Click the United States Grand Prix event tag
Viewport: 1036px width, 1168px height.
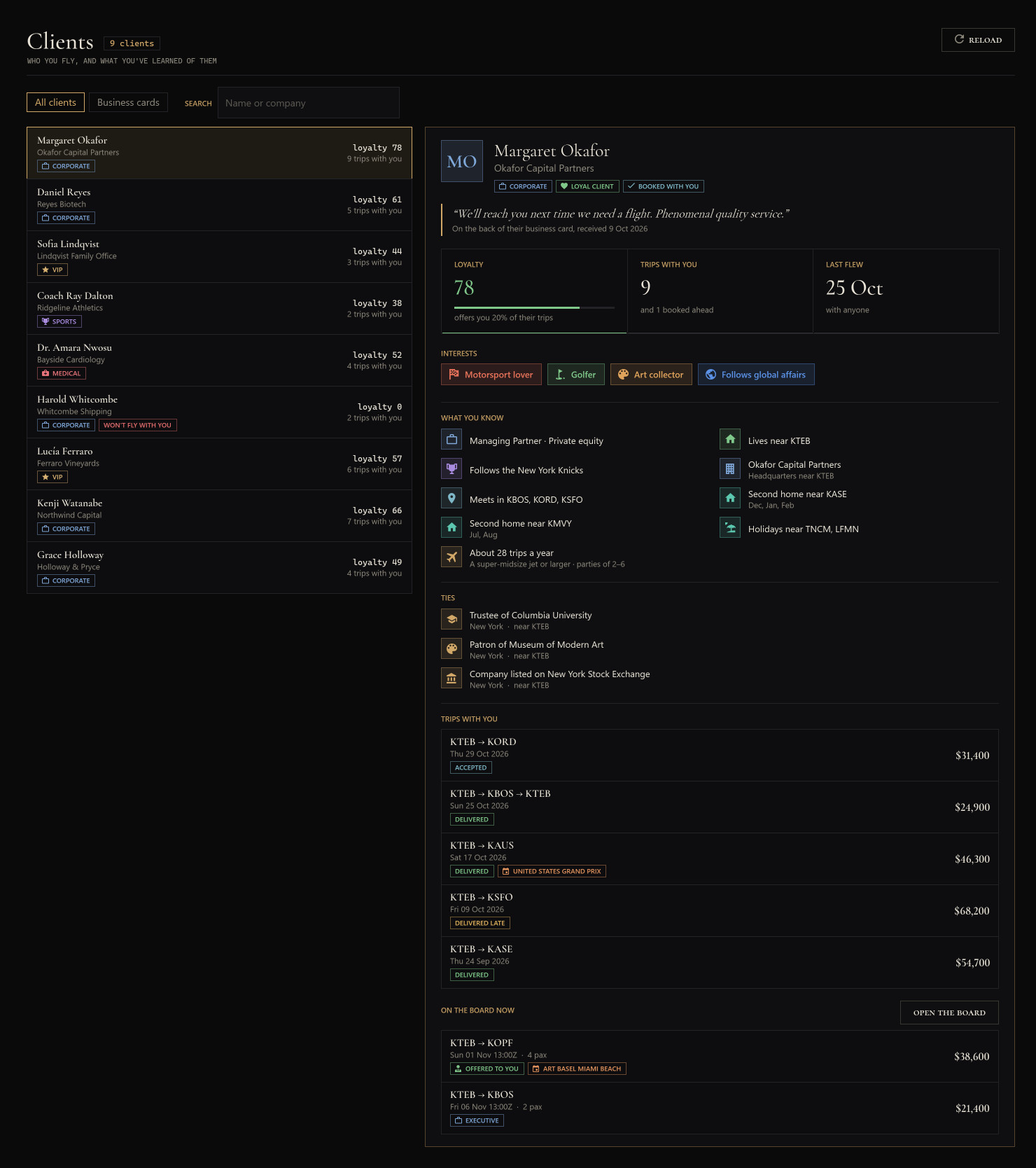[x=552, y=871]
